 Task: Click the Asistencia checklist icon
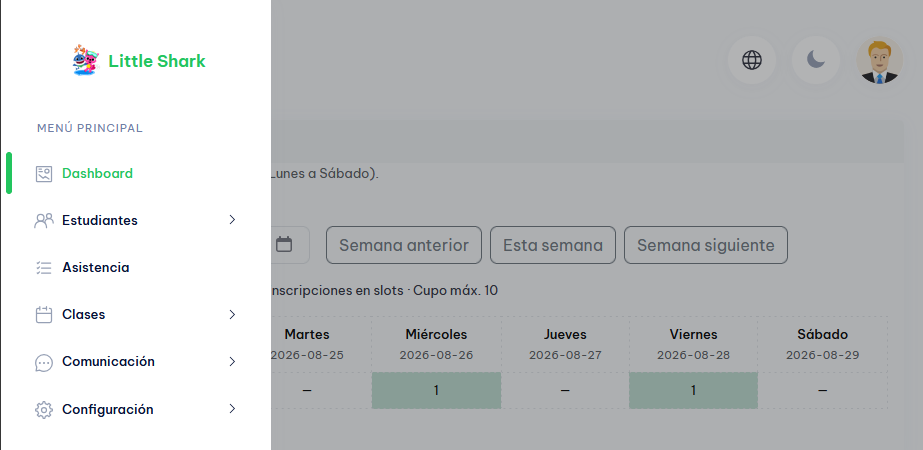point(44,267)
